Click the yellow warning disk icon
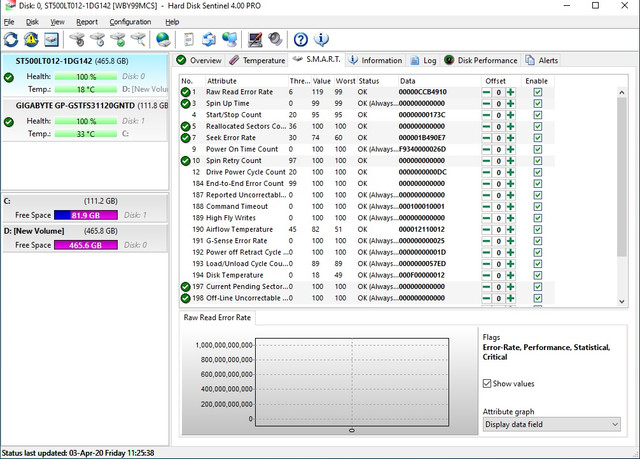640x459 pixels. pos(31,40)
